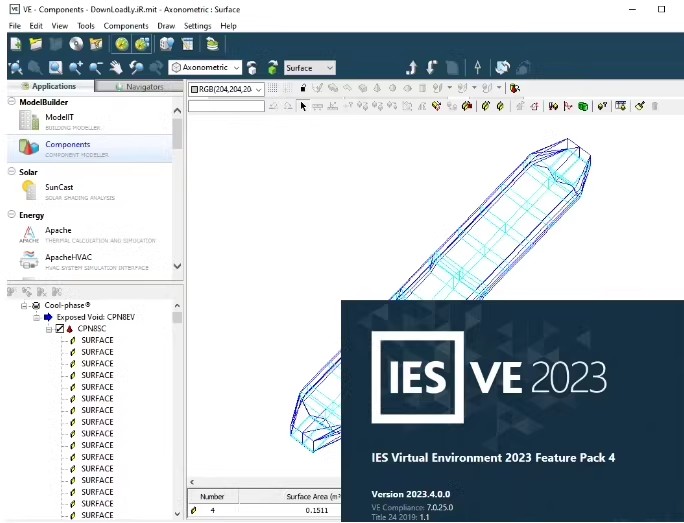Collapse the Cool-phase tree node
Viewport: 684px width, 523px height.
tap(24, 305)
